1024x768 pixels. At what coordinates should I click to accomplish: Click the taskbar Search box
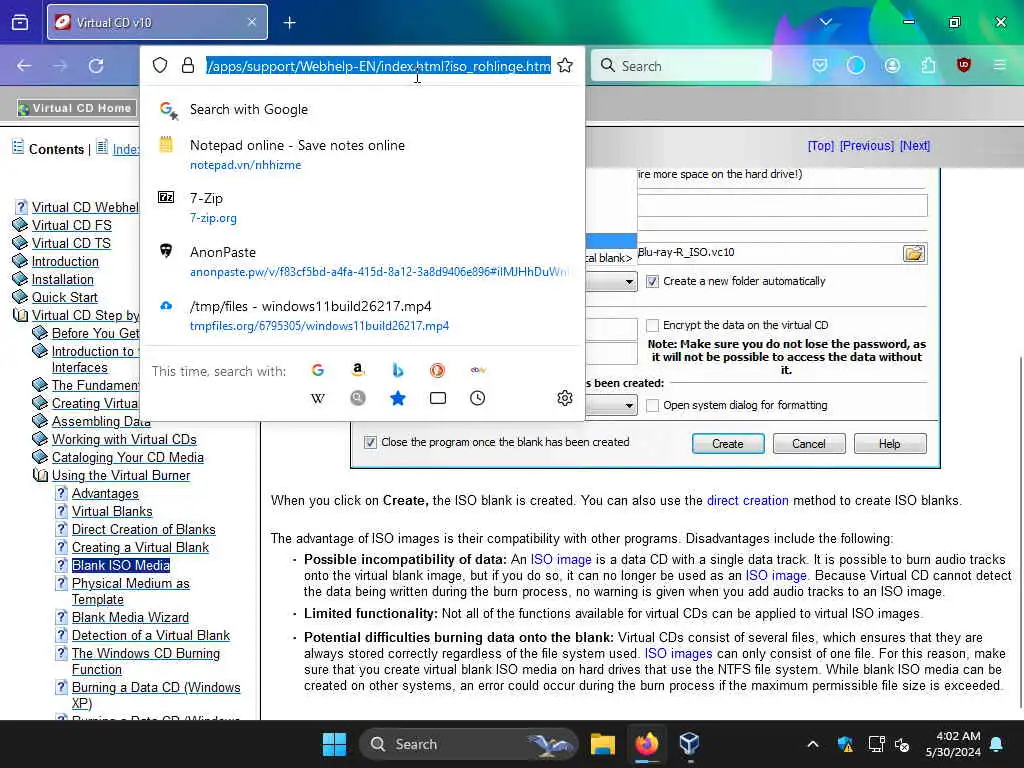click(x=468, y=744)
